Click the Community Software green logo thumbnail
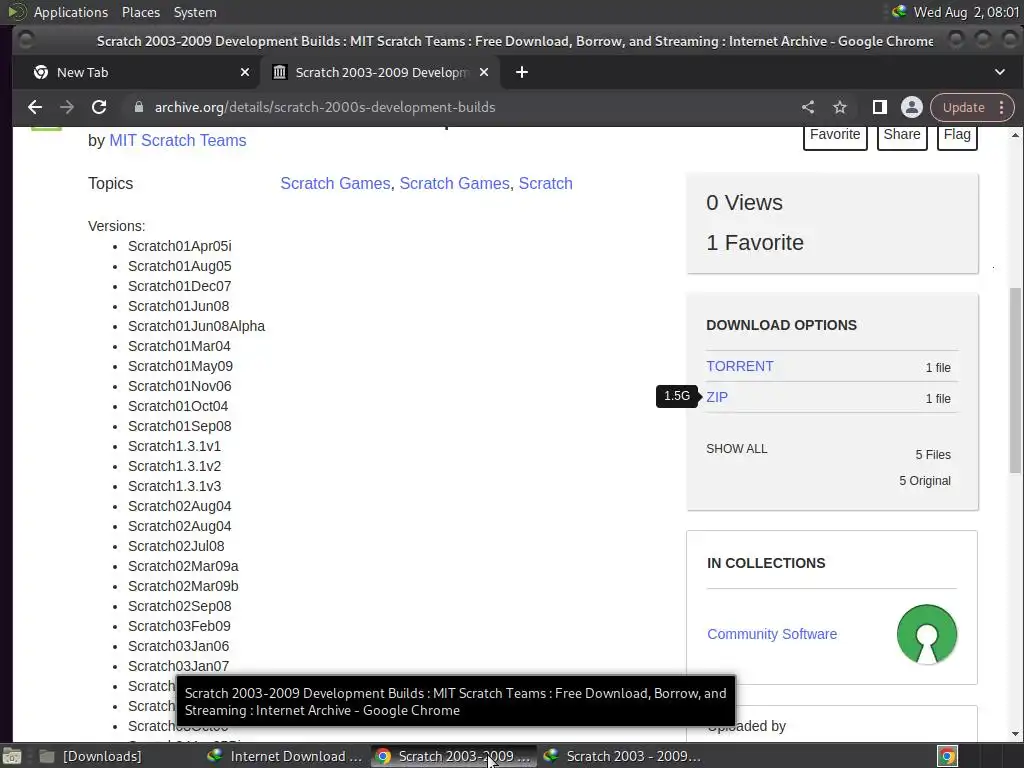 click(x=927, y=634)
